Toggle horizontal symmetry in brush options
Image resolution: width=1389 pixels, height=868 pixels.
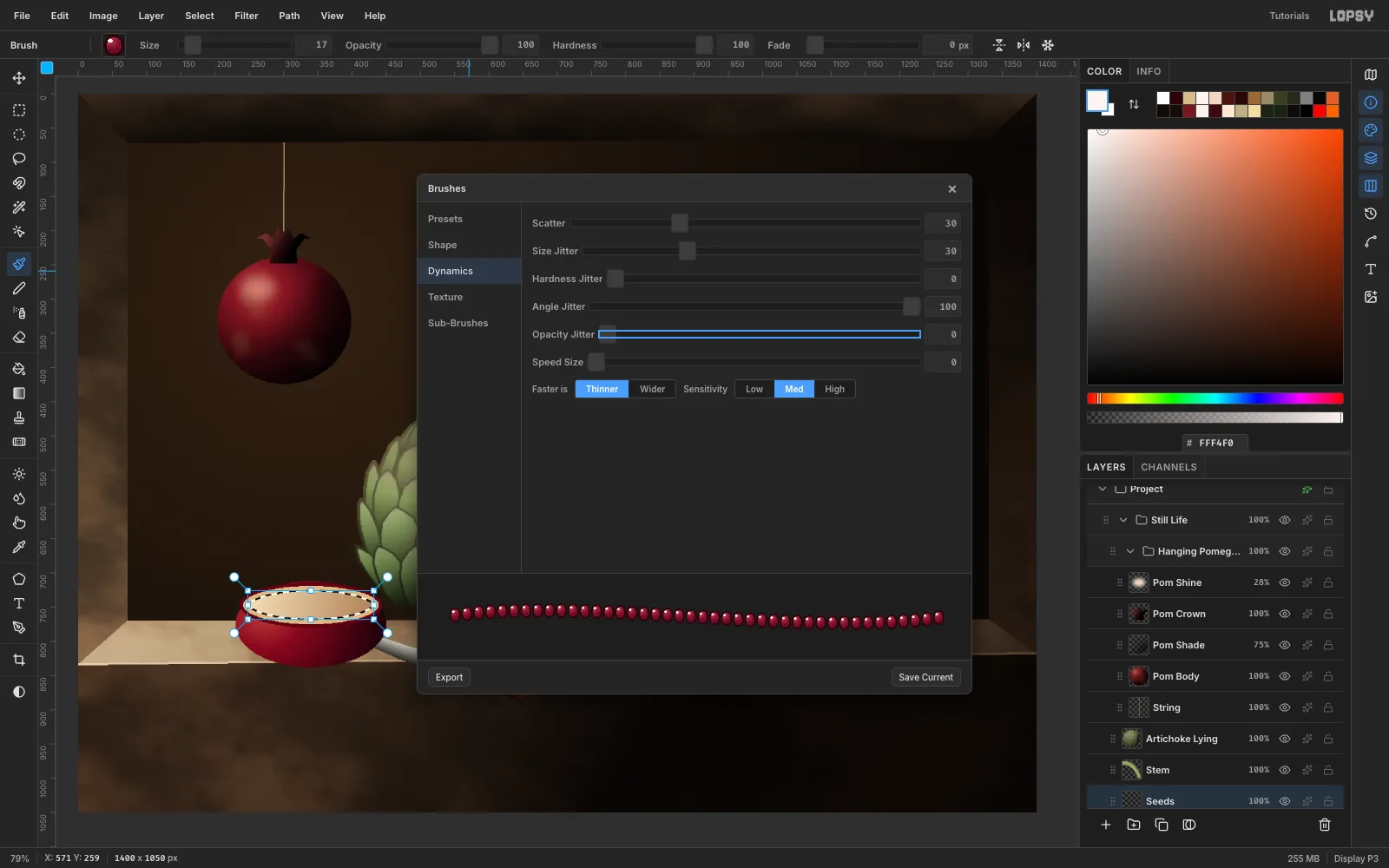click(x=1024, y=45)
